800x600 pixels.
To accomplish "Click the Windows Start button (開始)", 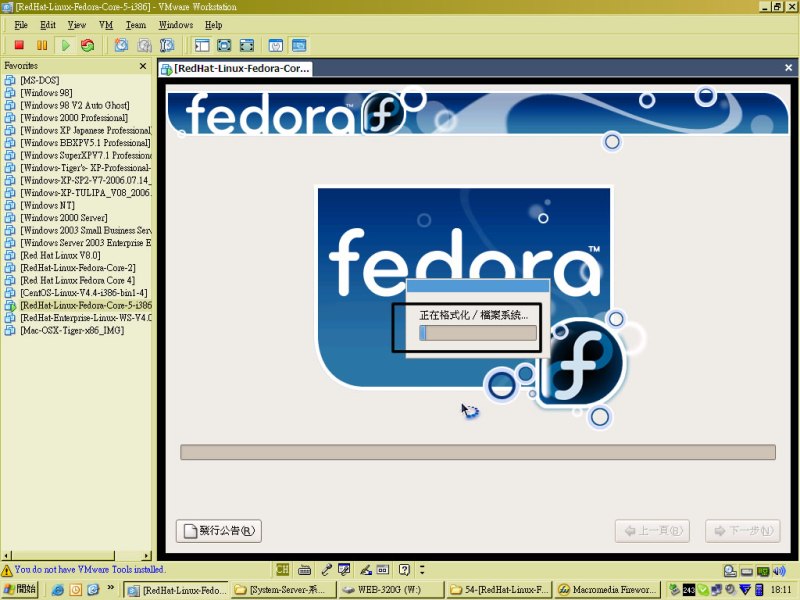I will coord(20,589).
